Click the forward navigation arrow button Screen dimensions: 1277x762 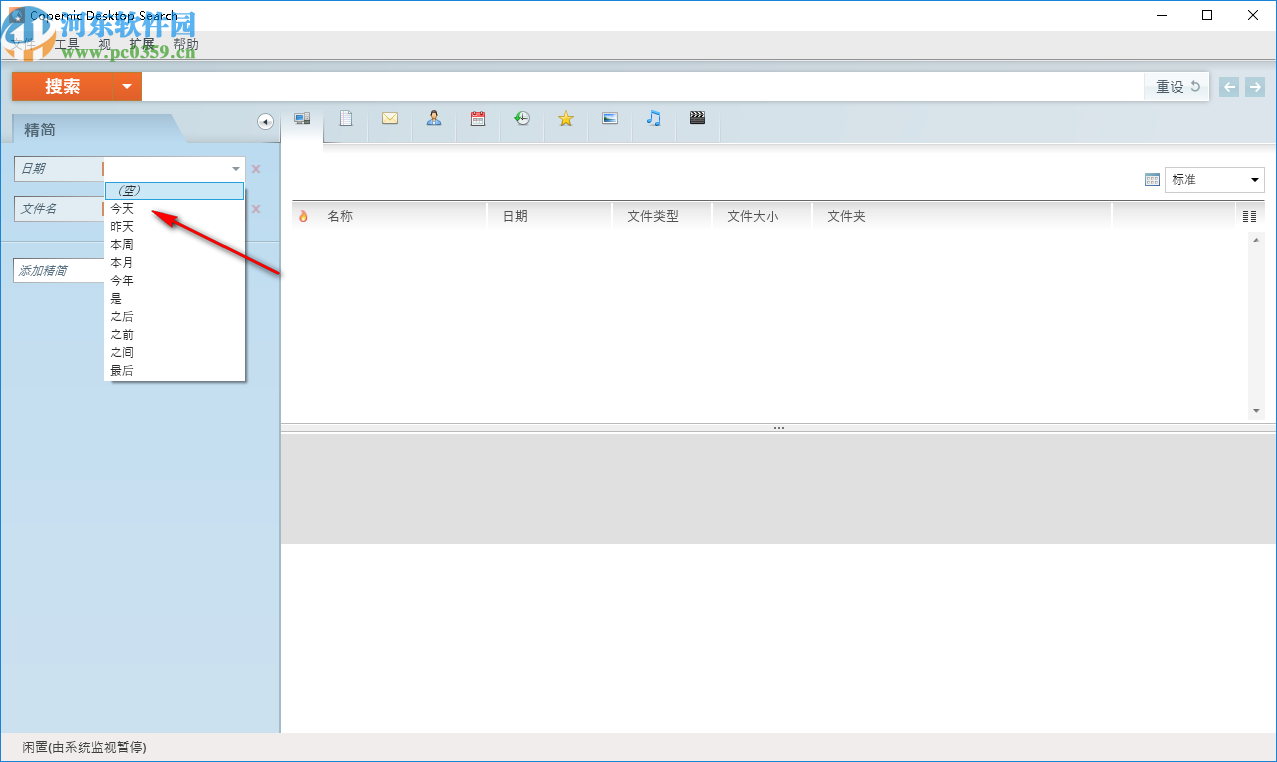pos(1254,86)
